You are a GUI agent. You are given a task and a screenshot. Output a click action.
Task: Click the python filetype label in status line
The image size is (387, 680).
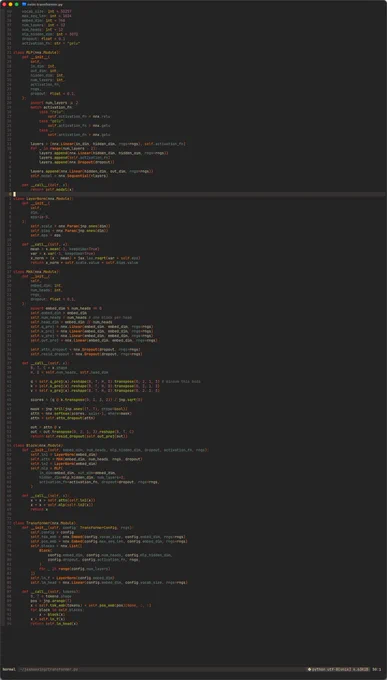point(319,670)
